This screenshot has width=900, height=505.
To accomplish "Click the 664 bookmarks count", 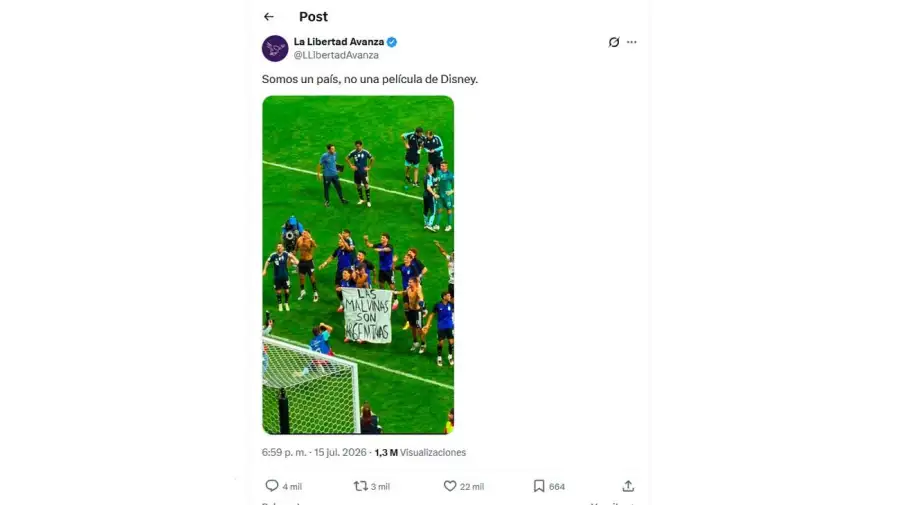I will click(557, 487).
